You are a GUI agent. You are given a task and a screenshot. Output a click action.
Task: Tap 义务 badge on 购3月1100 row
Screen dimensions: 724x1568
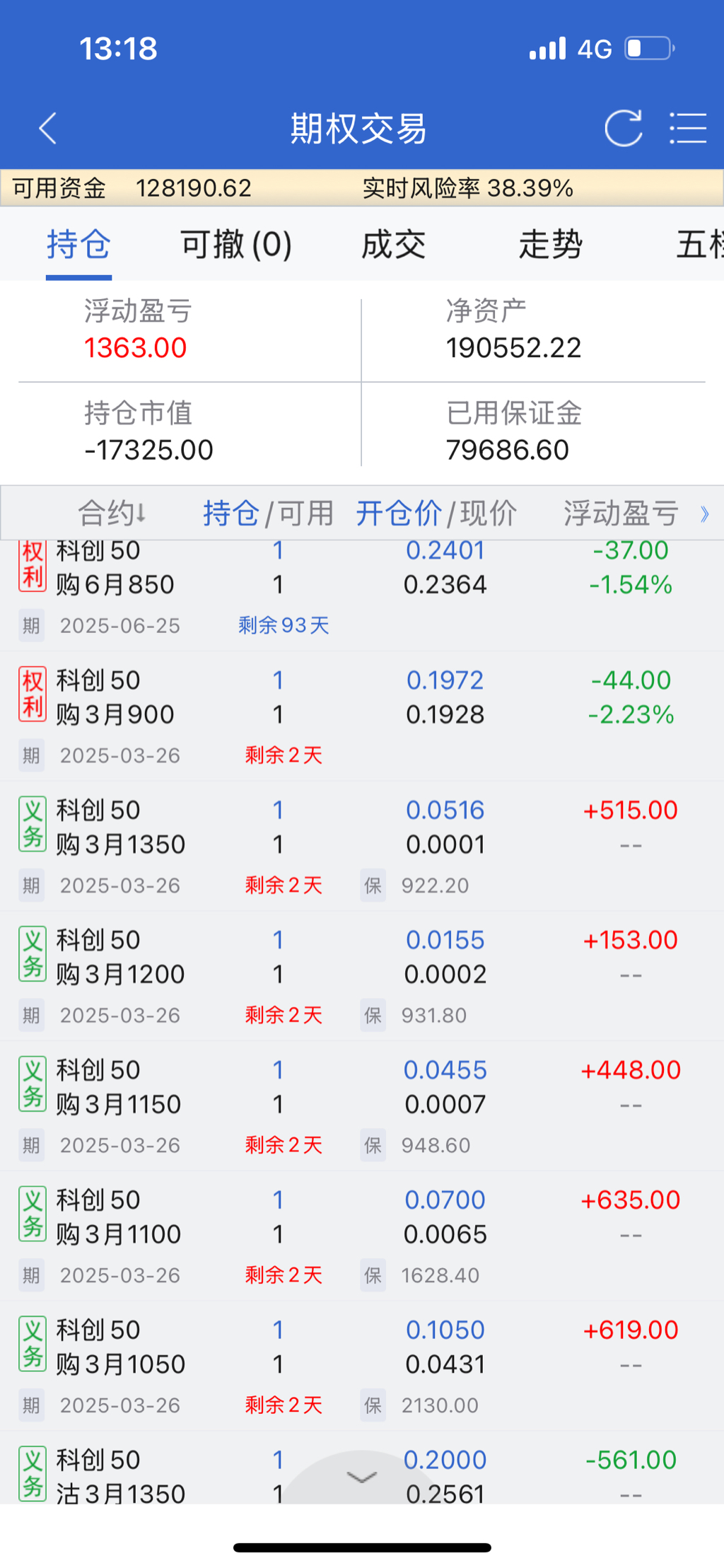click(x=33, y=1214)
